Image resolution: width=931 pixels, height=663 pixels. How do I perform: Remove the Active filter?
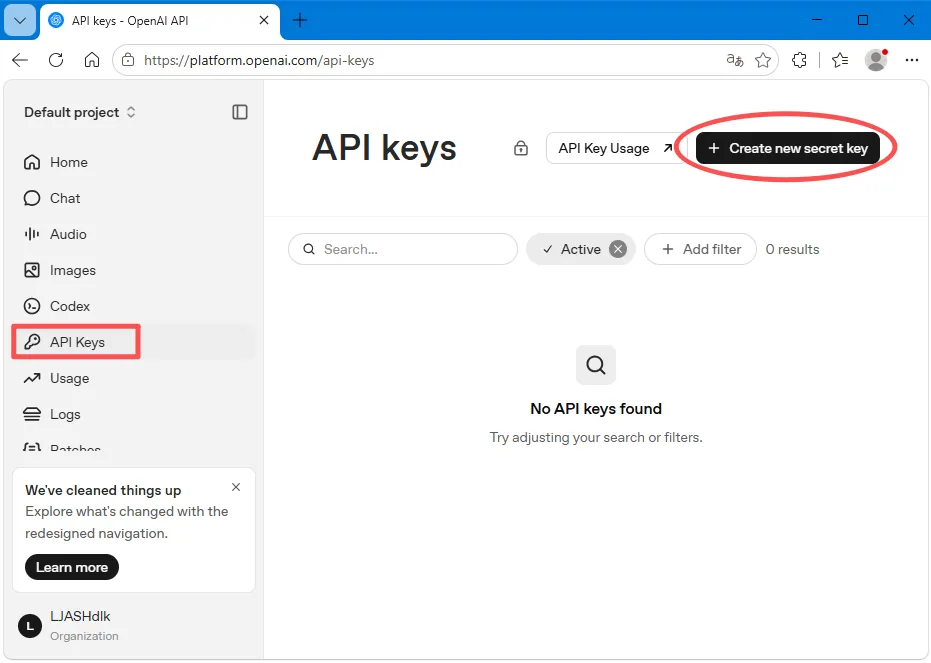(x=618, y=249)
